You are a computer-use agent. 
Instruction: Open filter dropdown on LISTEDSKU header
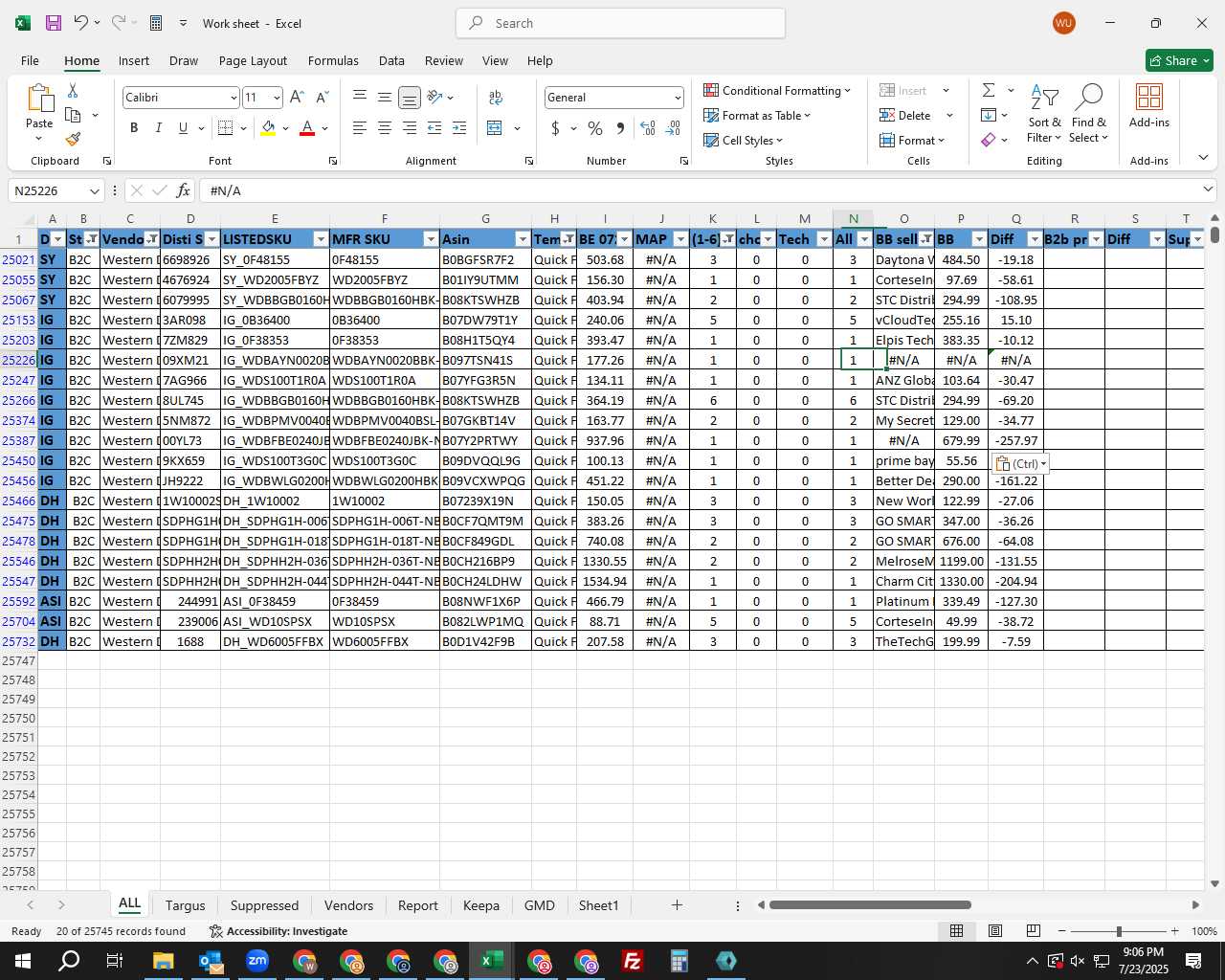tap(321, 239)
